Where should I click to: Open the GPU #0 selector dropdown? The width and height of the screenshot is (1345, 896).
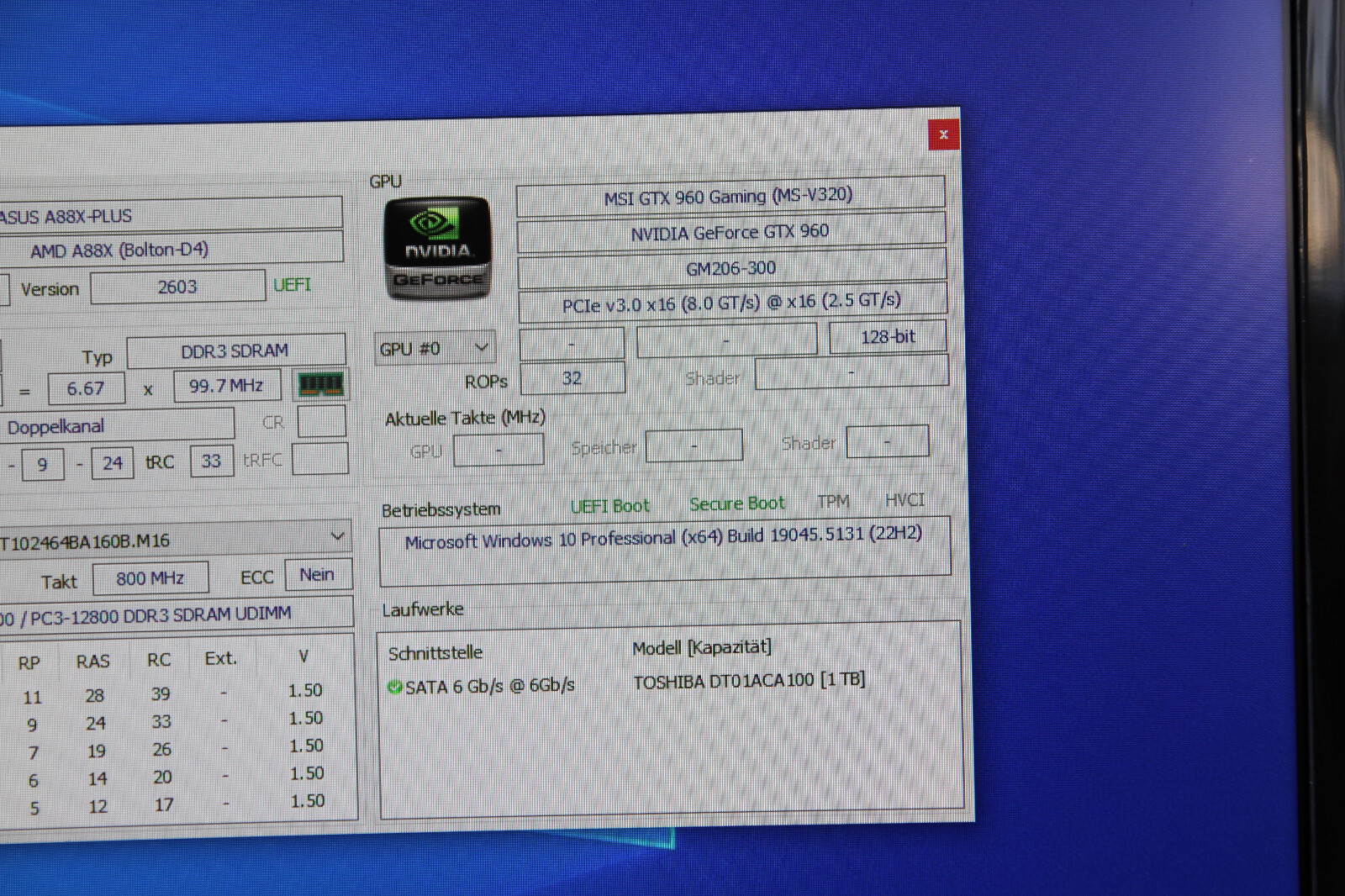pos(435,348)
